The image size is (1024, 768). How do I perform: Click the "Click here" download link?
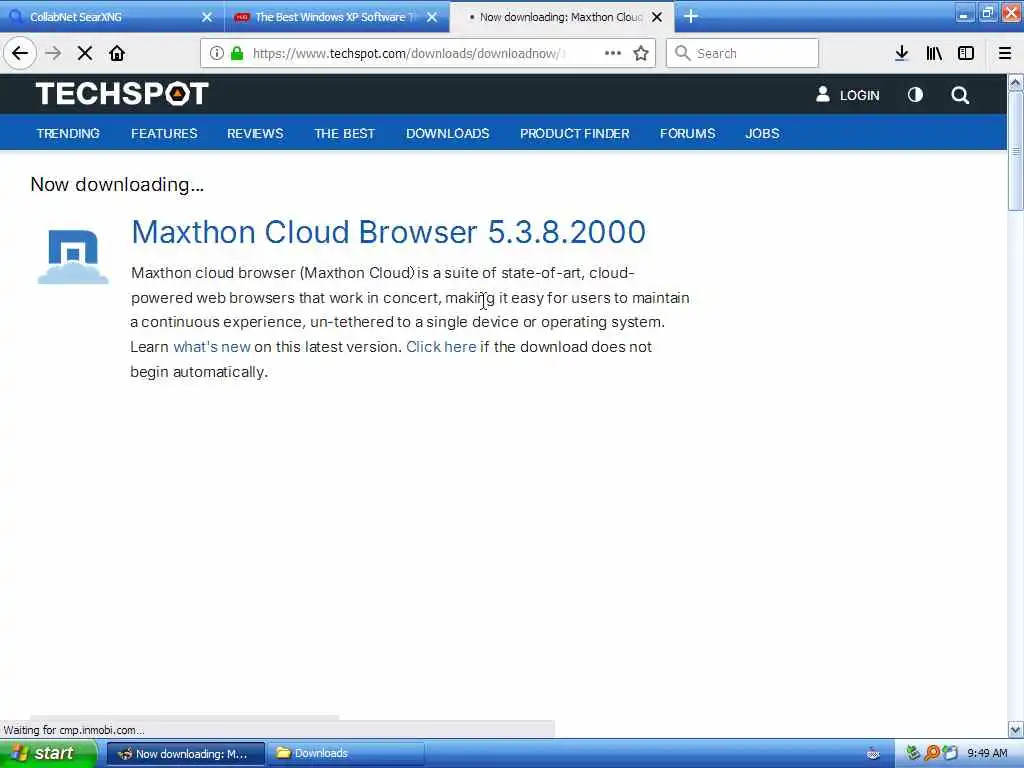[x=441, y=347]
